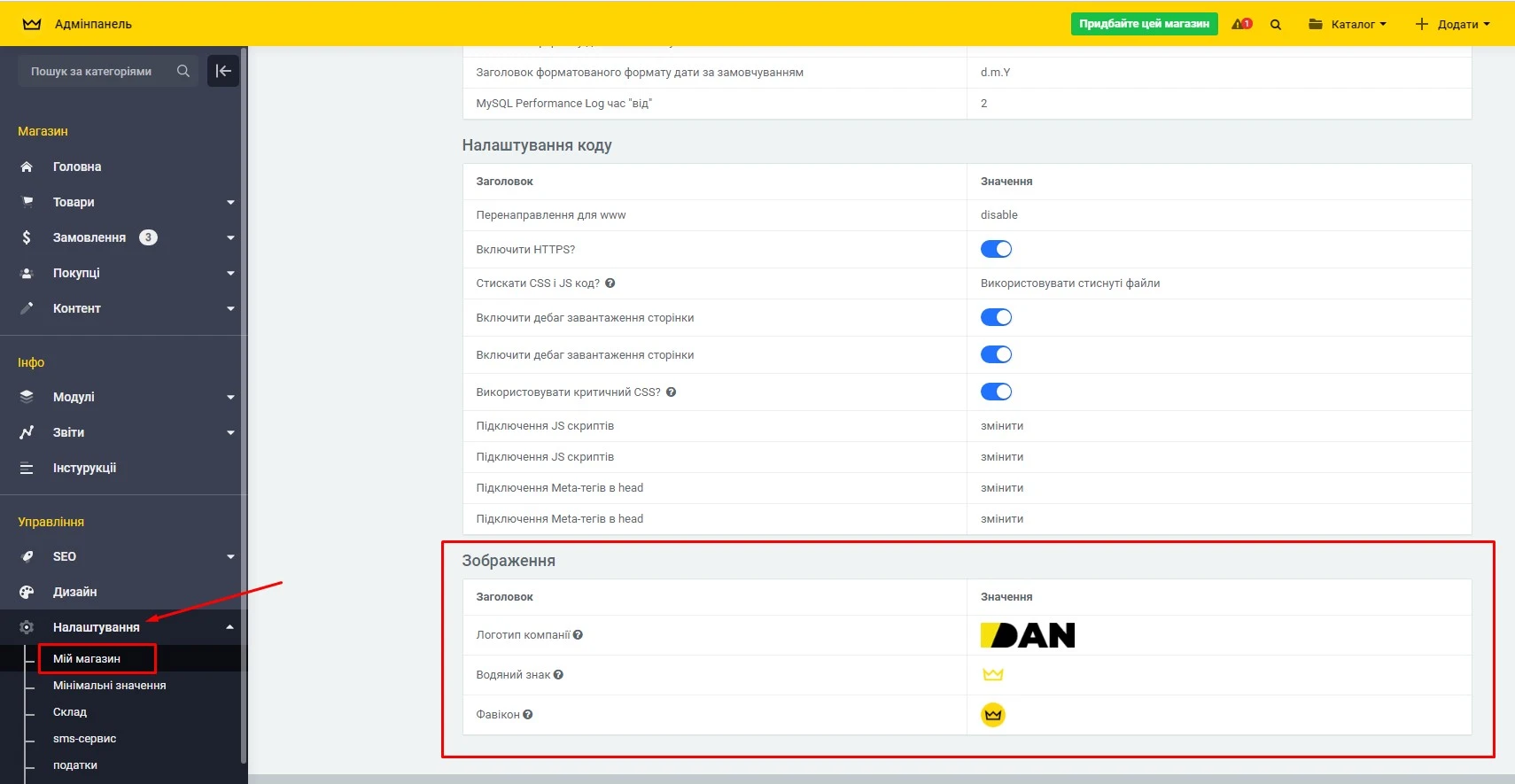This screenshot has height=784, width=1515.
Task: Disable the Включити HTTPS toggle
Action: click(996, 249)
